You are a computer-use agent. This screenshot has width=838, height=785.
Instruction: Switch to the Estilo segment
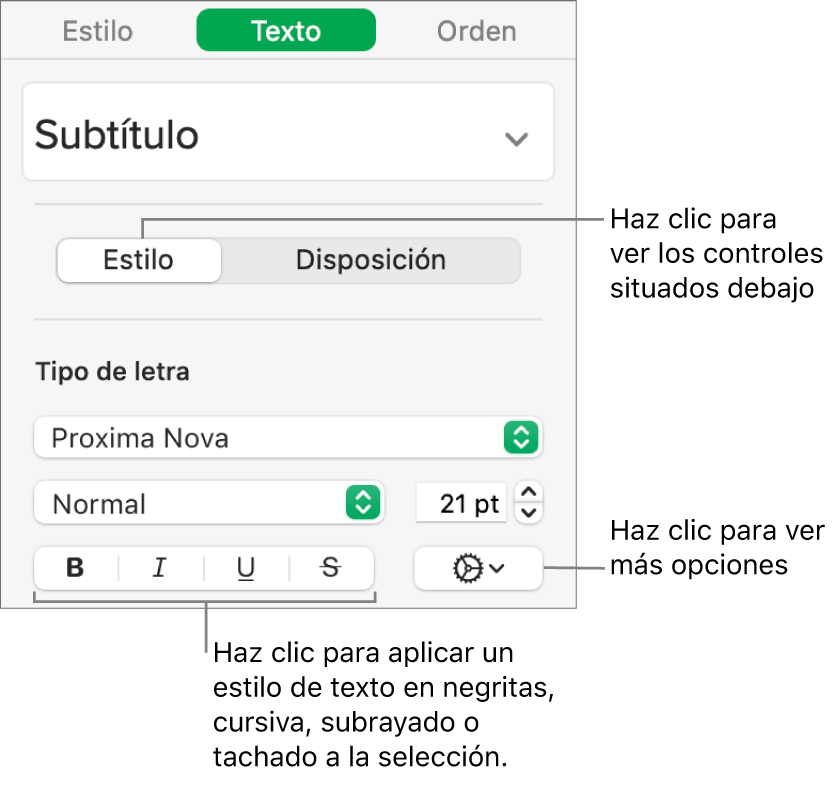tap(139, 260)
